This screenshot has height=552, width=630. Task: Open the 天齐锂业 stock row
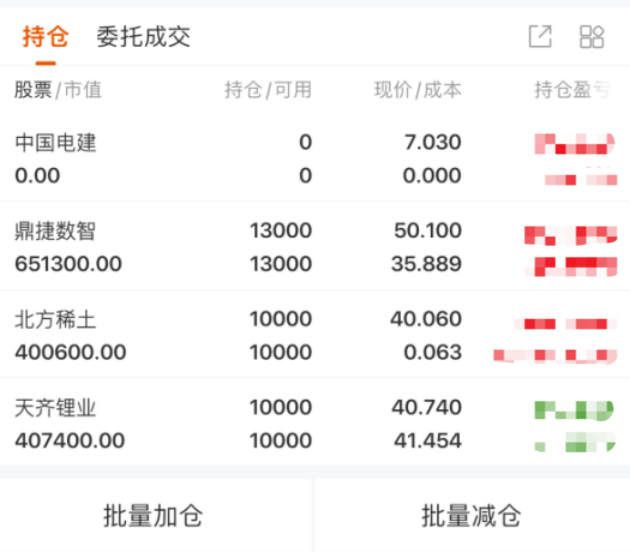315,423
